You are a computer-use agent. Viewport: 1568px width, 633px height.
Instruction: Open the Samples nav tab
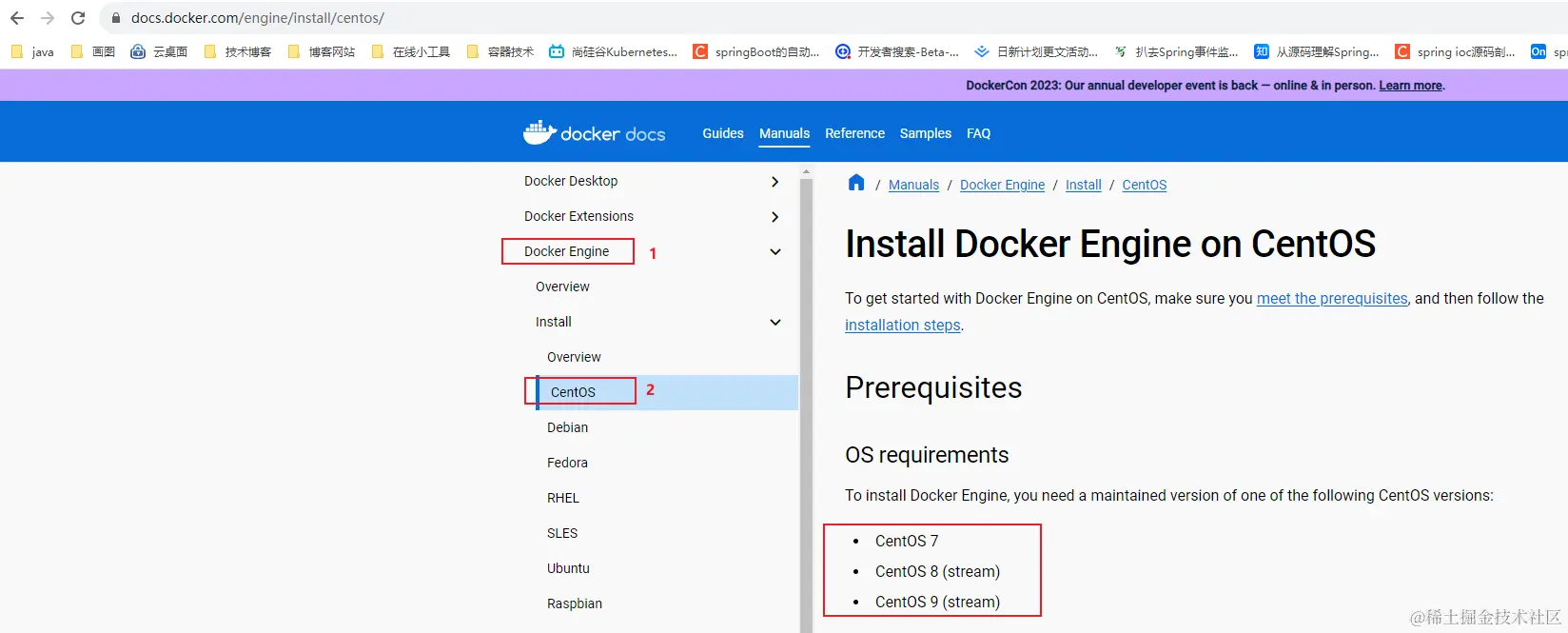point(926,133)
